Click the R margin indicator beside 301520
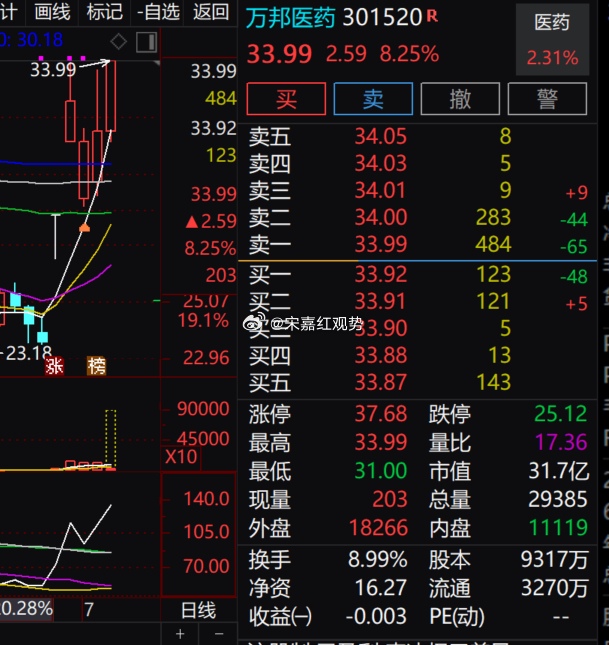Image resolution: width=609 pixels, height=645 pixels. 432,16
